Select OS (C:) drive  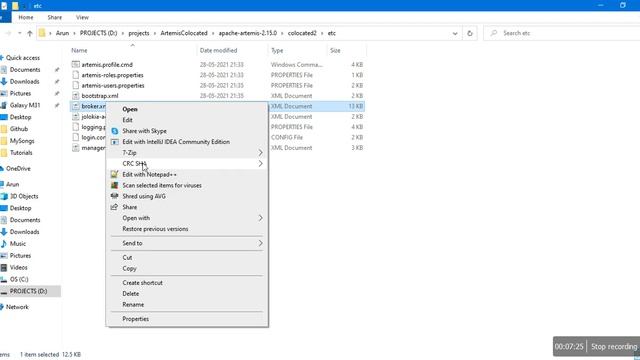coord(19,280)
